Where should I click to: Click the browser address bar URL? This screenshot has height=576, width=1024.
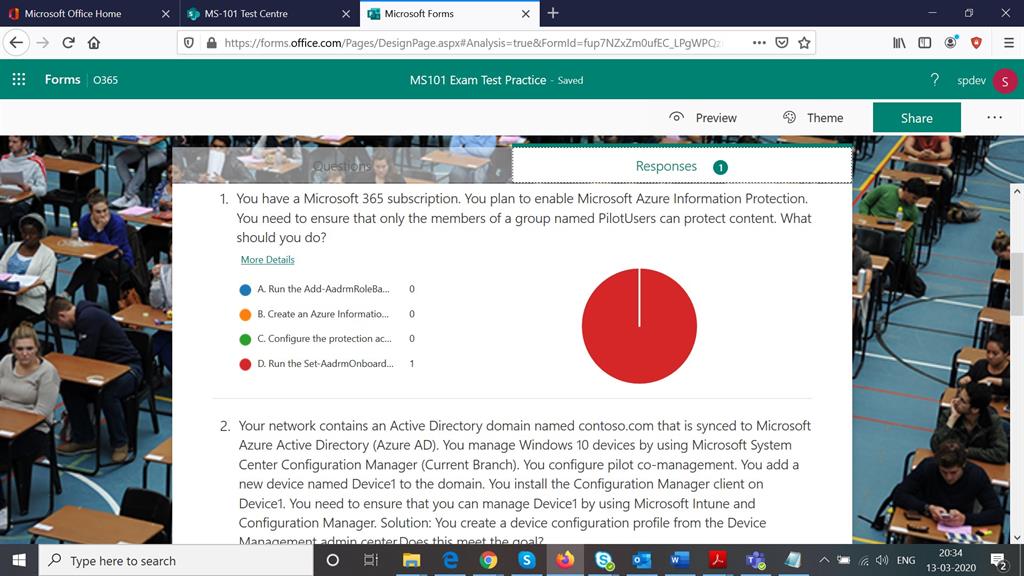click(473, 42)
